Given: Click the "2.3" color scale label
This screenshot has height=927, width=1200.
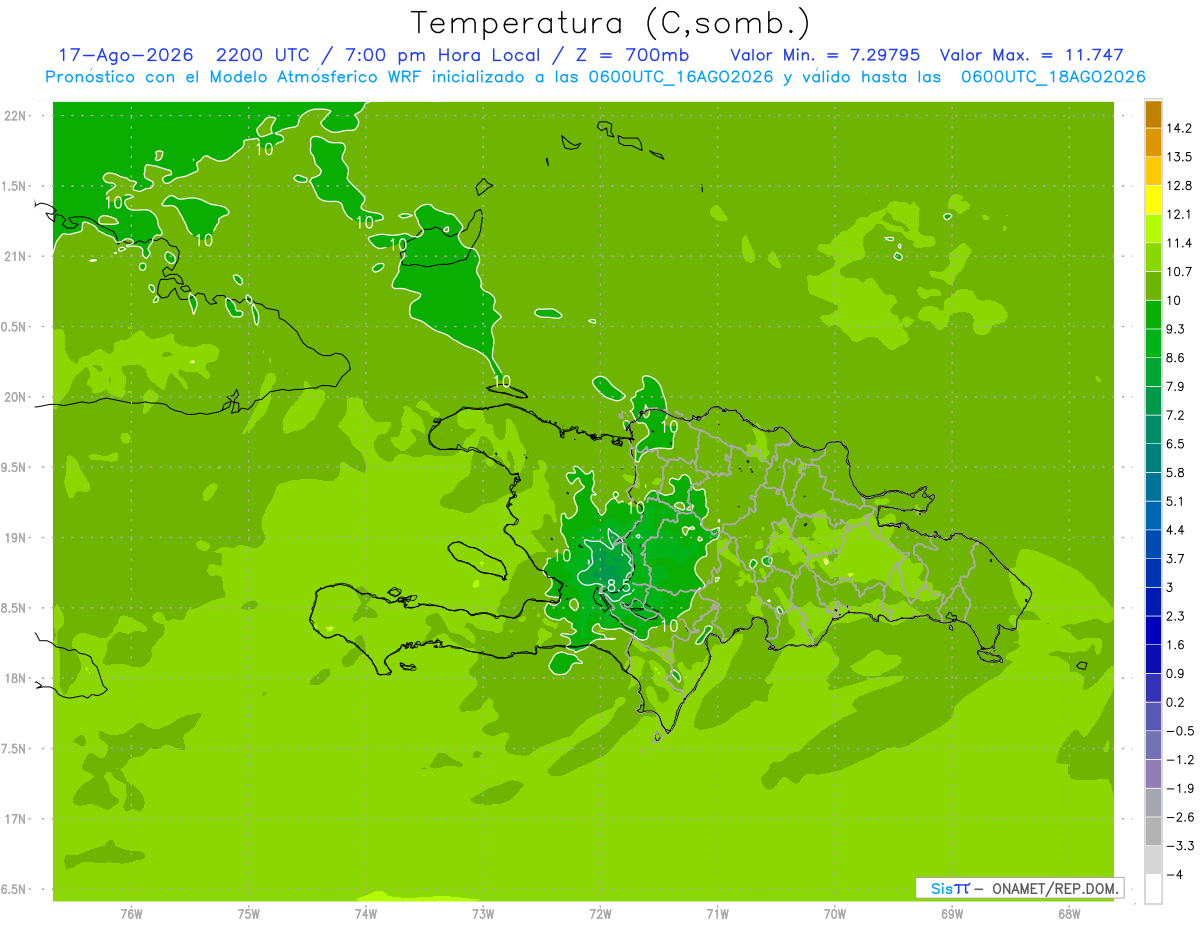Looking at the screenshot, I should click(1176, 616).
